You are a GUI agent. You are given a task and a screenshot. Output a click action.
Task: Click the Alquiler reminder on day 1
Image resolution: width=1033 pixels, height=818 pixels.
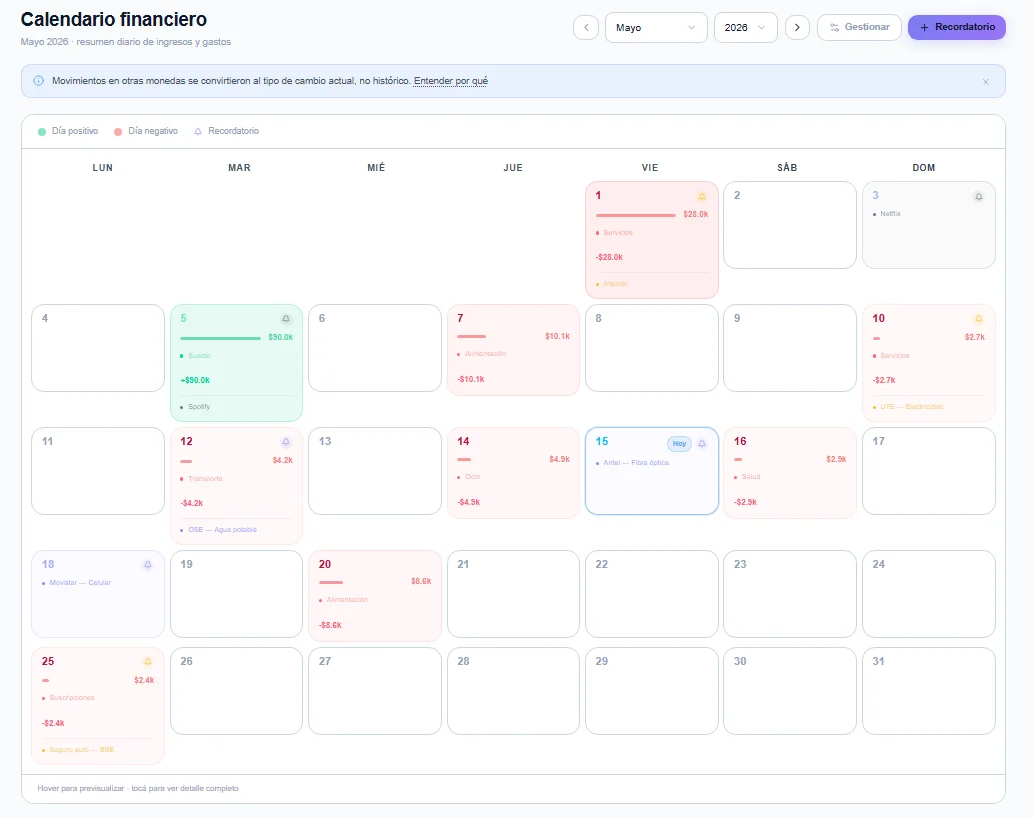point(615,284)
